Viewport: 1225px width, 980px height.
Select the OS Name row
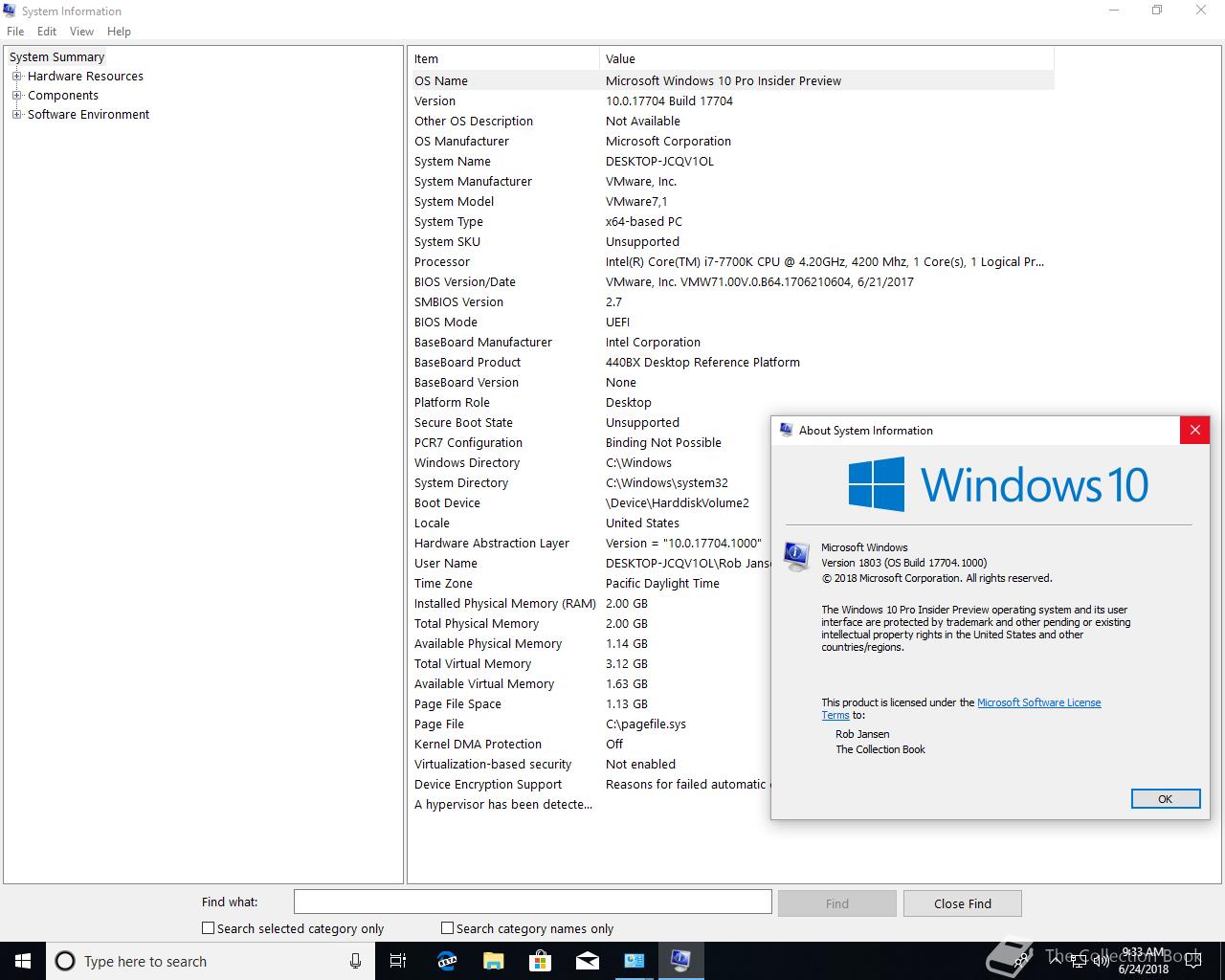pyautogui.click(x=733, y=80)
